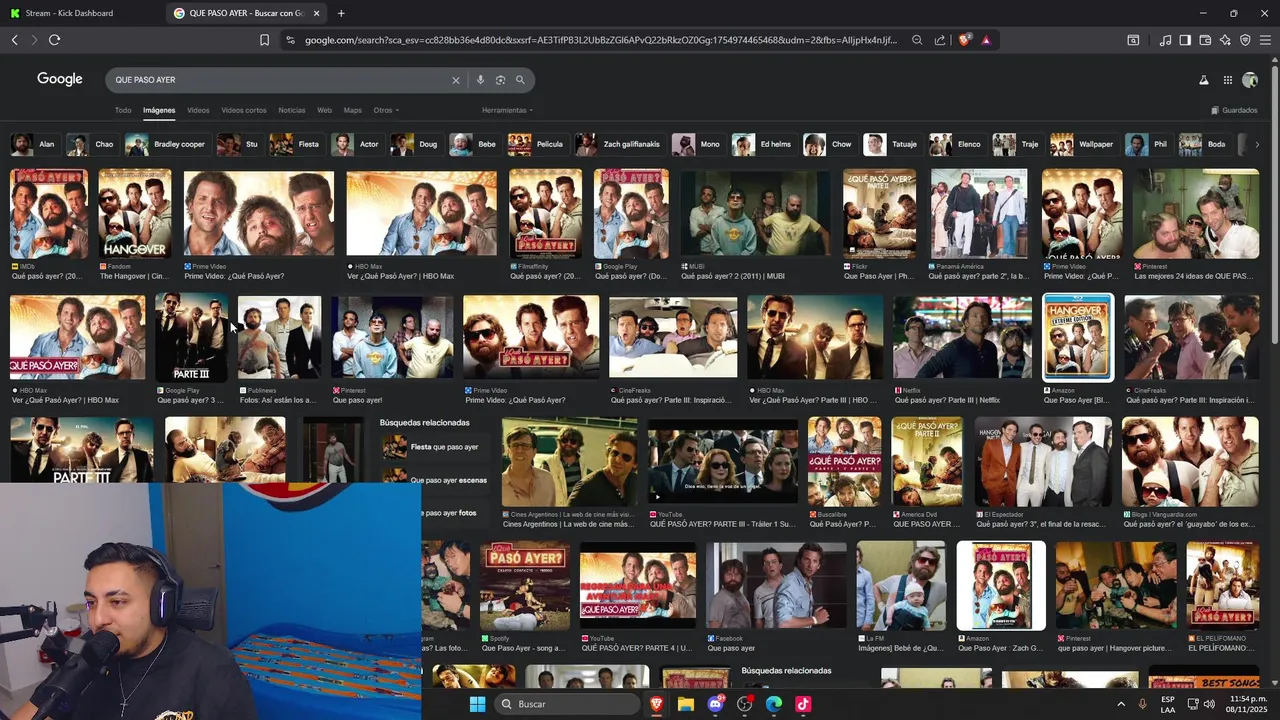The width and height of the screenshot is (1280, 720).
Task: Share this page from the address bar
Action: click(x=940, y=40)
